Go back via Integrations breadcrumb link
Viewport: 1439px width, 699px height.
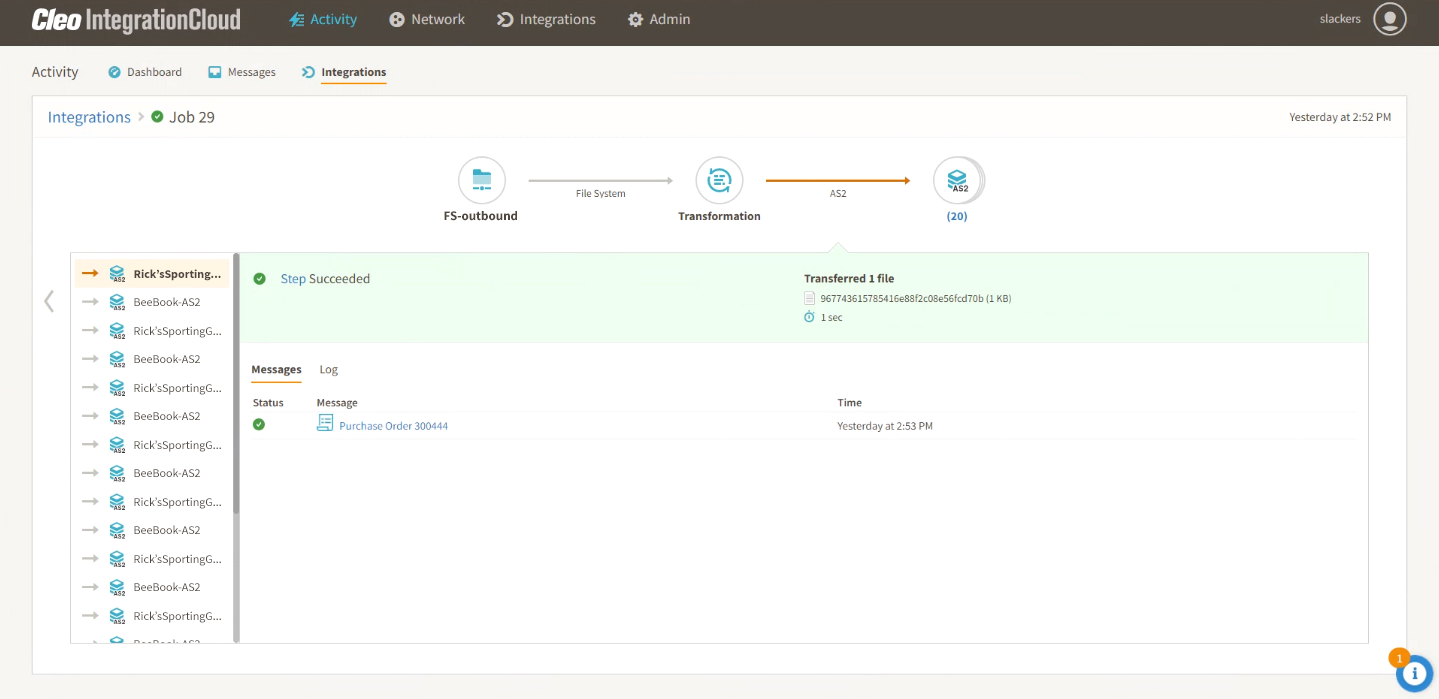89,117
